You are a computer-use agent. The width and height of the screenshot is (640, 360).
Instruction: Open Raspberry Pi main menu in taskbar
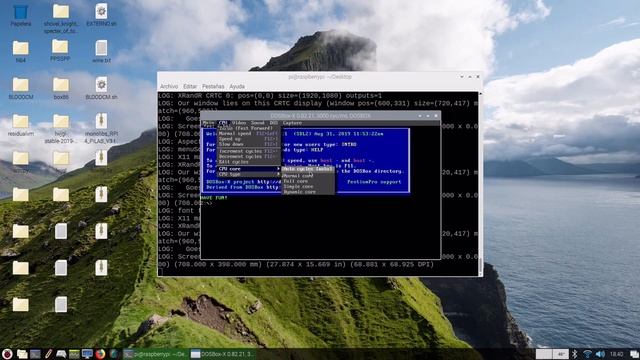[x=7, y=354]
